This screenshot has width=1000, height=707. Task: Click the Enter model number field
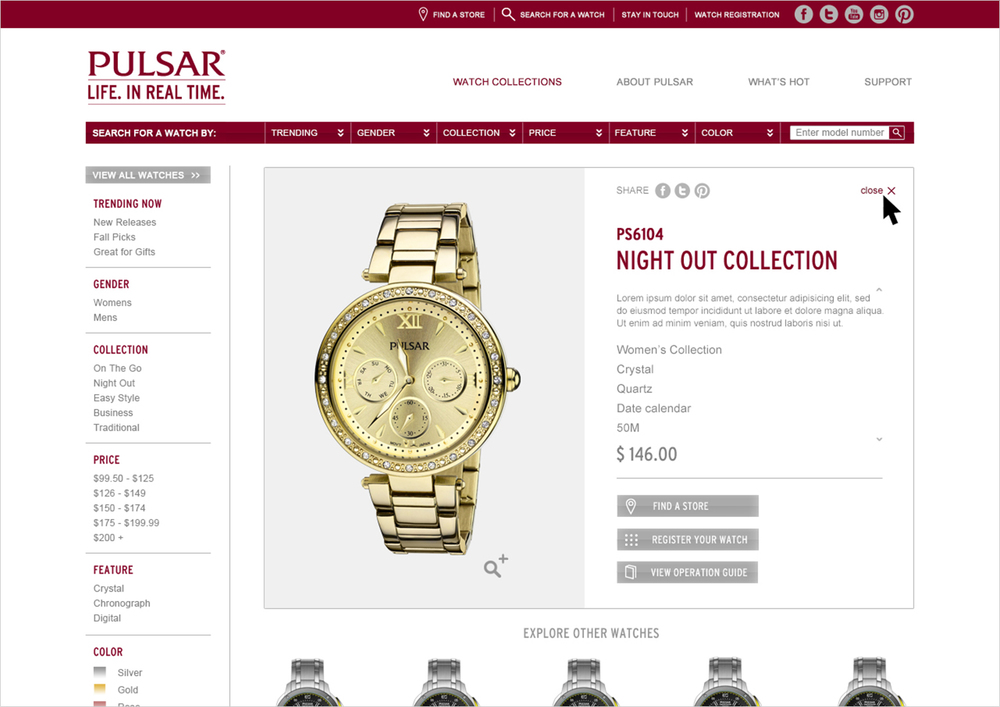[x=839, y=133]
